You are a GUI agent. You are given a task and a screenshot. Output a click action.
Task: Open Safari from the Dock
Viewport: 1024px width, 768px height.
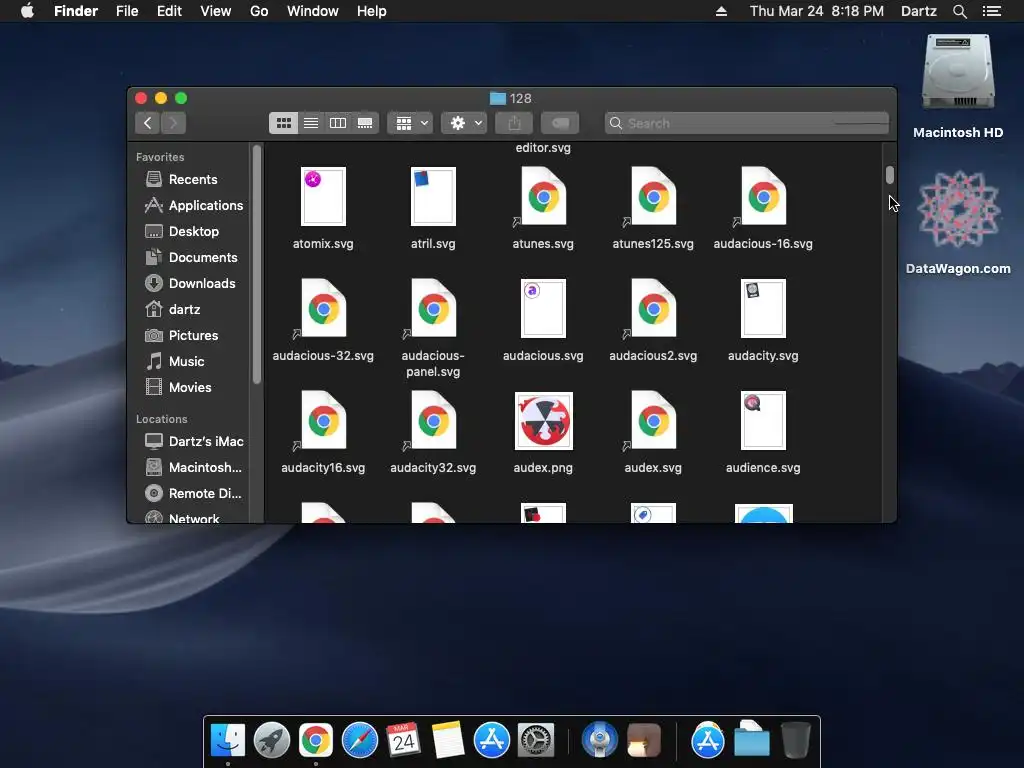click(360, 741)
